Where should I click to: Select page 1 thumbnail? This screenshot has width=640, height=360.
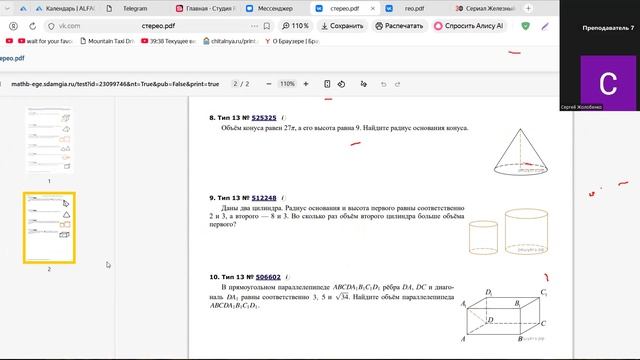[49, 140]
